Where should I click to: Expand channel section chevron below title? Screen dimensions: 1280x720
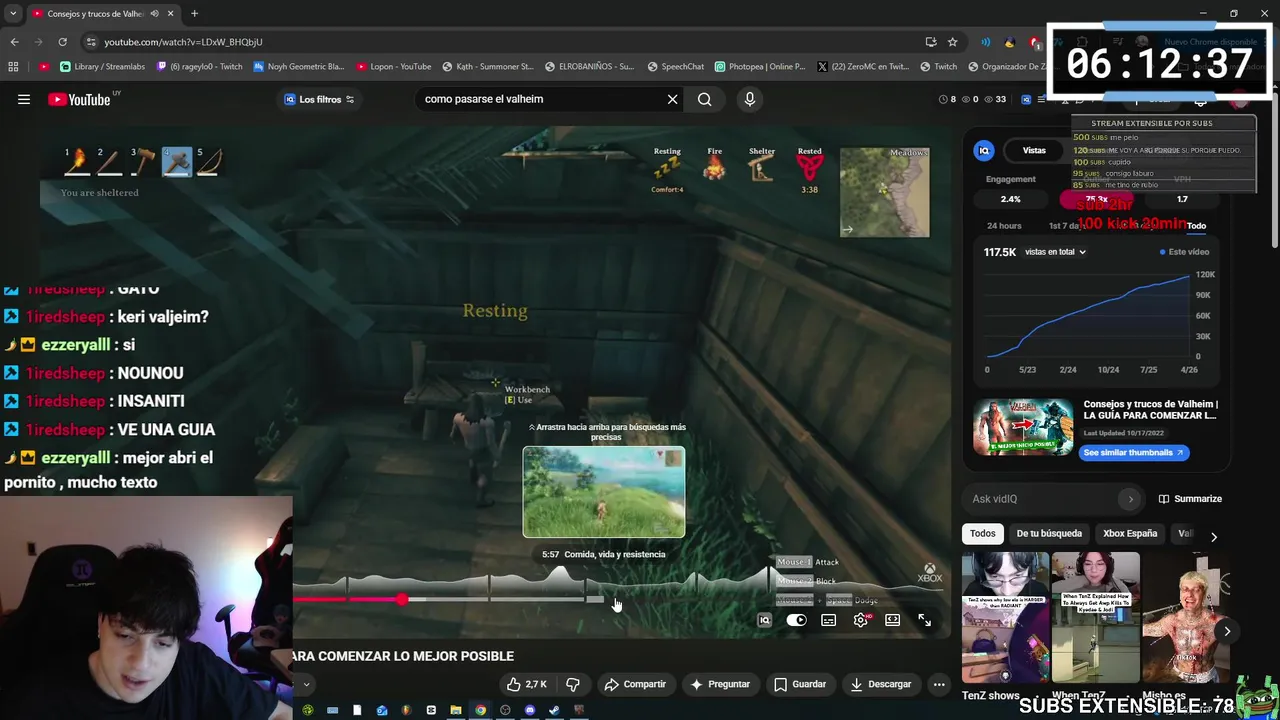click(x=306, y=685)
